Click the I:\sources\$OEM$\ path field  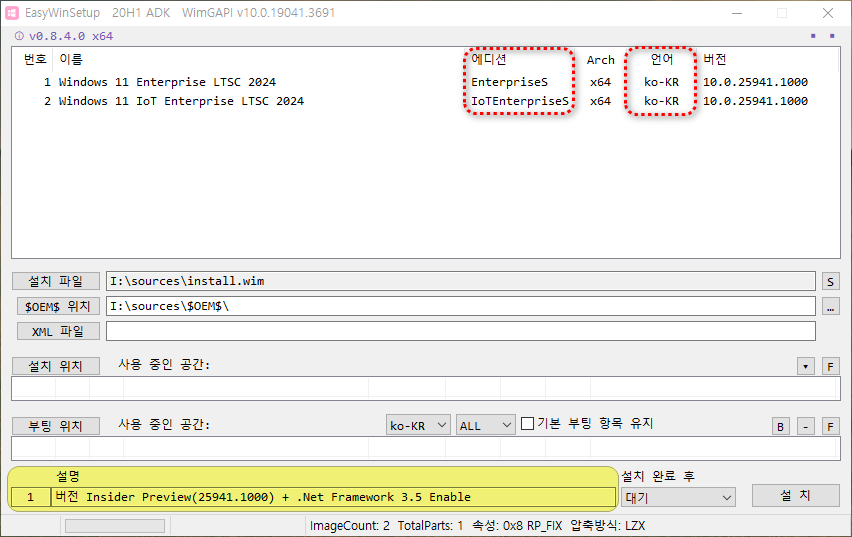click(461, 306)
